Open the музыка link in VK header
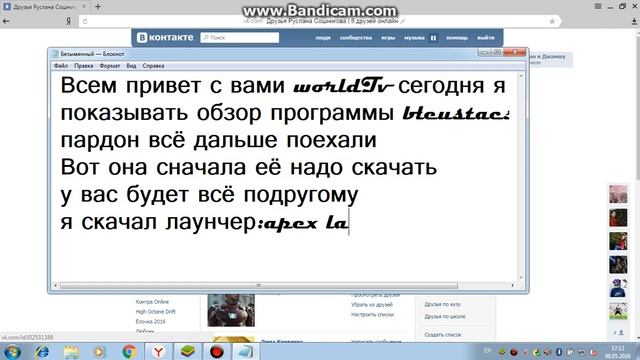 414,38
